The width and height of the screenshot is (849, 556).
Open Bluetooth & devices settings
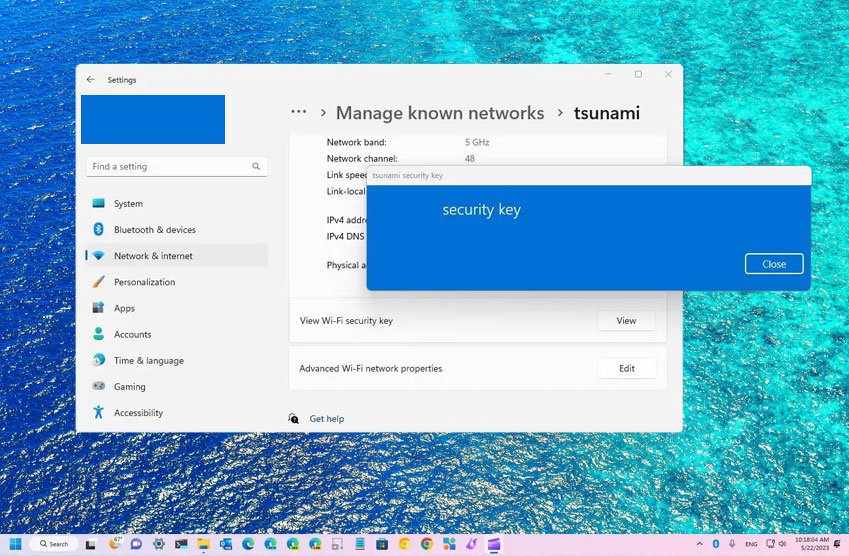click(154, 230)
